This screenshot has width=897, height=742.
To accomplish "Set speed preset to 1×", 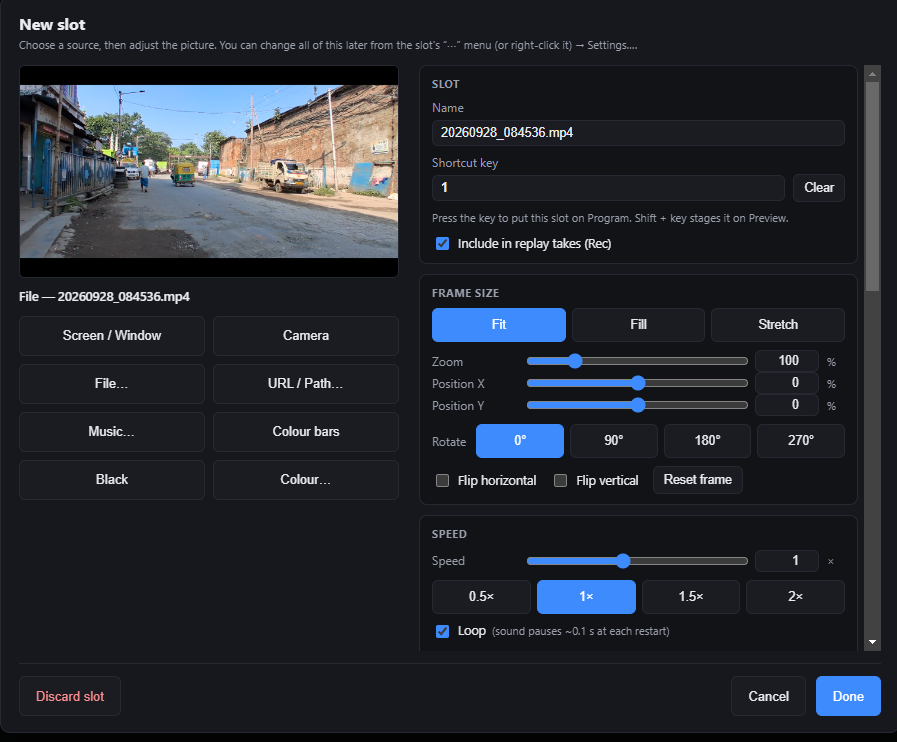I will coord(586,597).
